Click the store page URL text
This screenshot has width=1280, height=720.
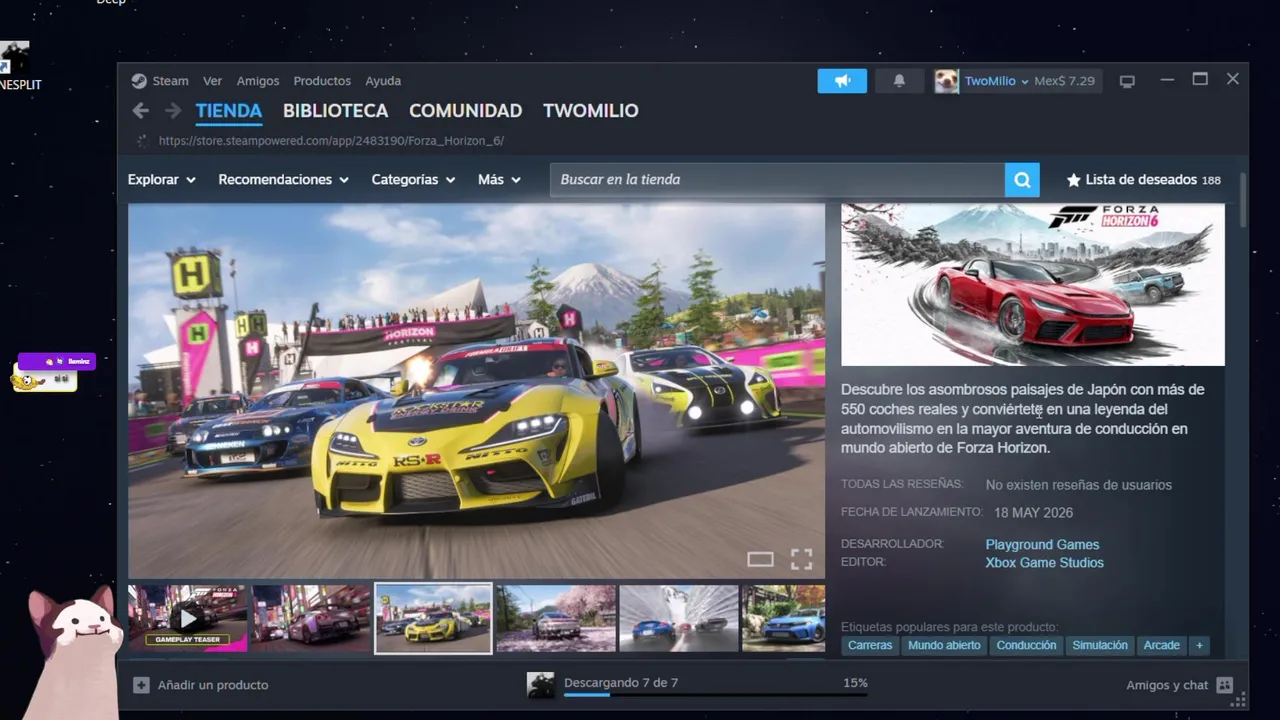pyautogui.click(x=331, y=141)
